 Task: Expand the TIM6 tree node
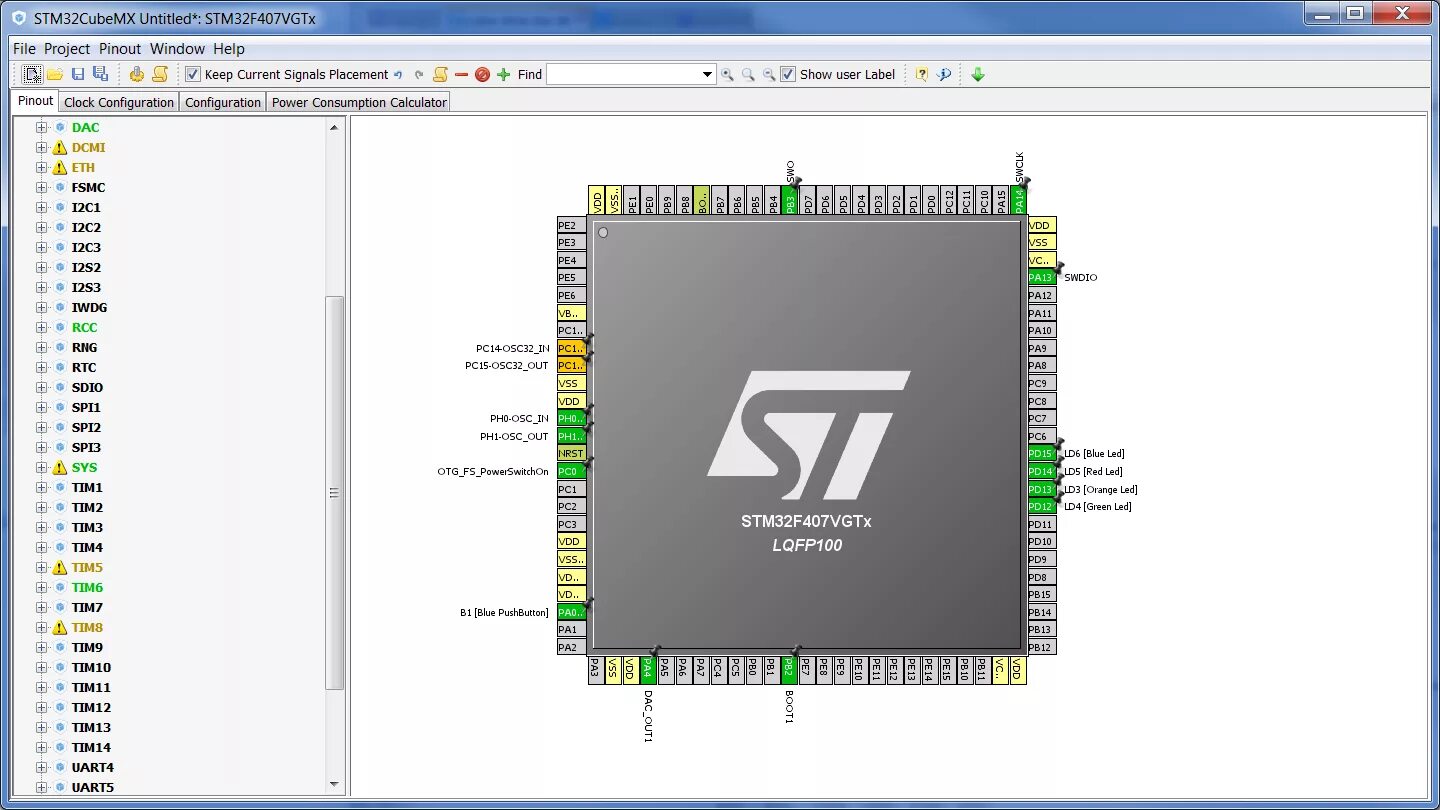pos(42,587)
